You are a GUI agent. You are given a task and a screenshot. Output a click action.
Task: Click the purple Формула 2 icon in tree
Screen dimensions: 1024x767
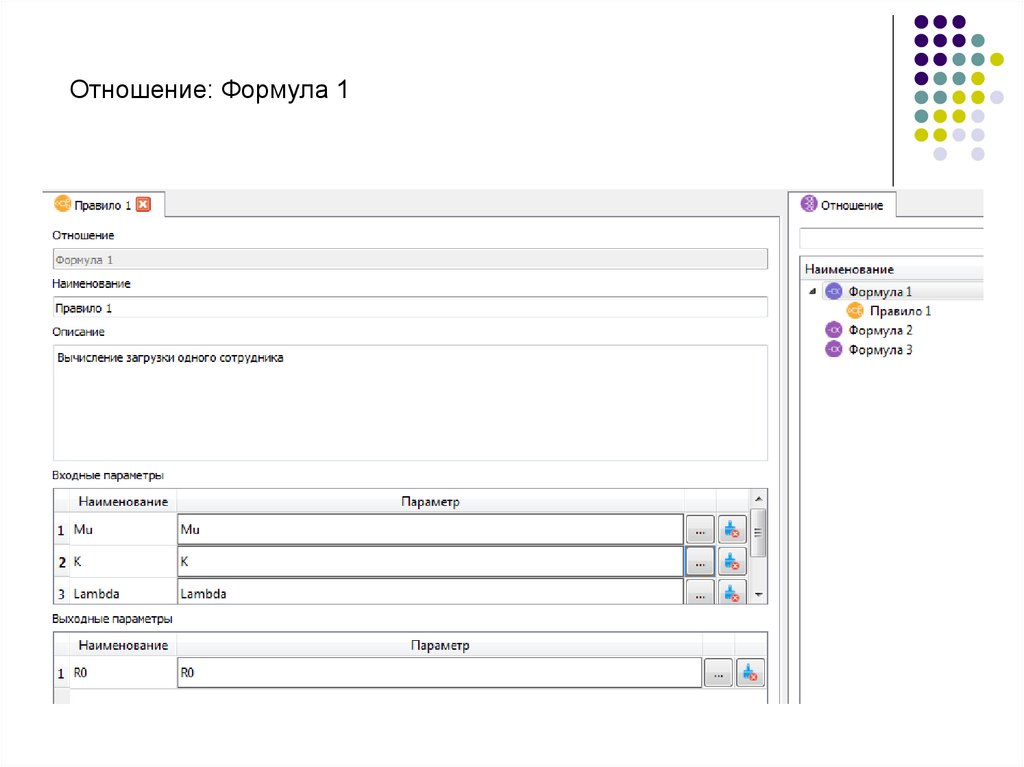point(833,330)
